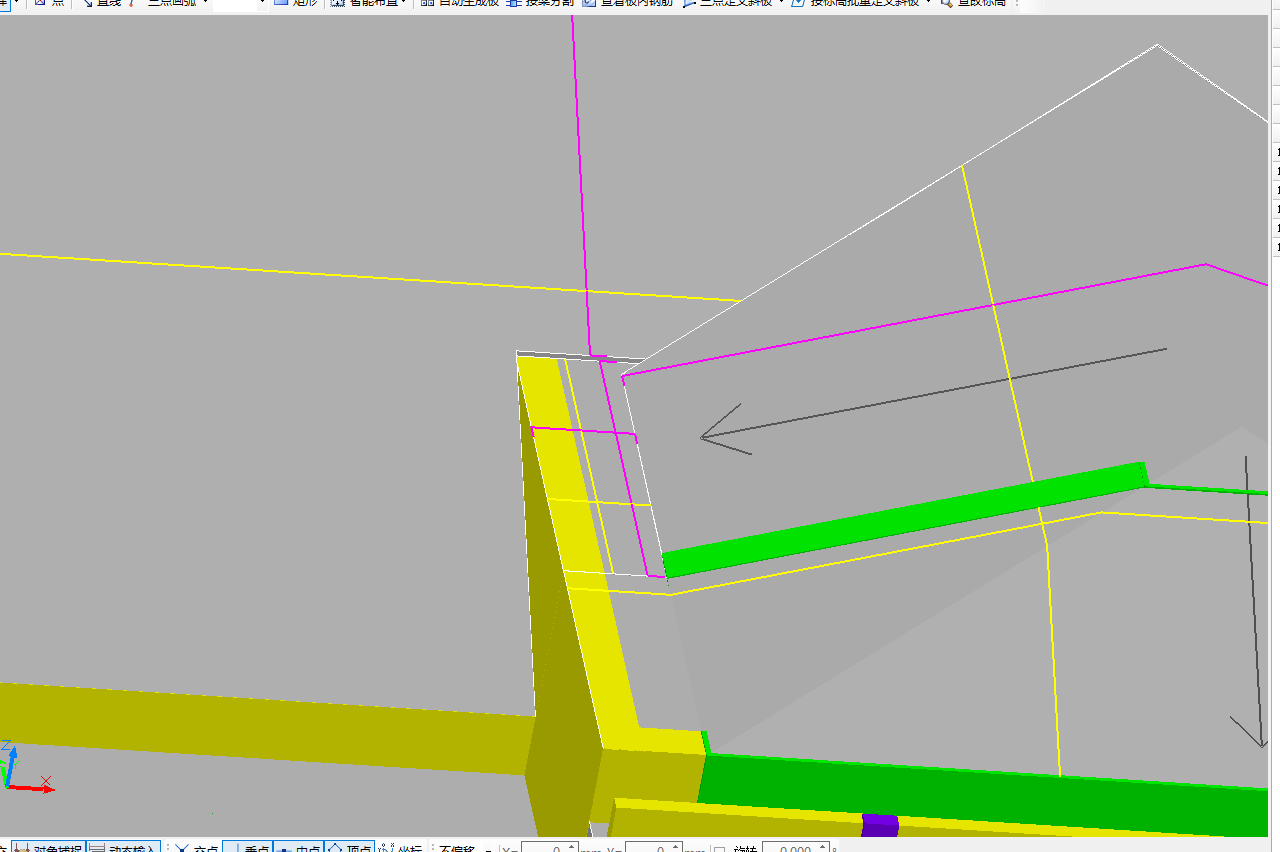Check the rotation (旋转) checkbox
Image resolution: width=1280 pixels, height=852 pixels.
(x=719, y=848)
